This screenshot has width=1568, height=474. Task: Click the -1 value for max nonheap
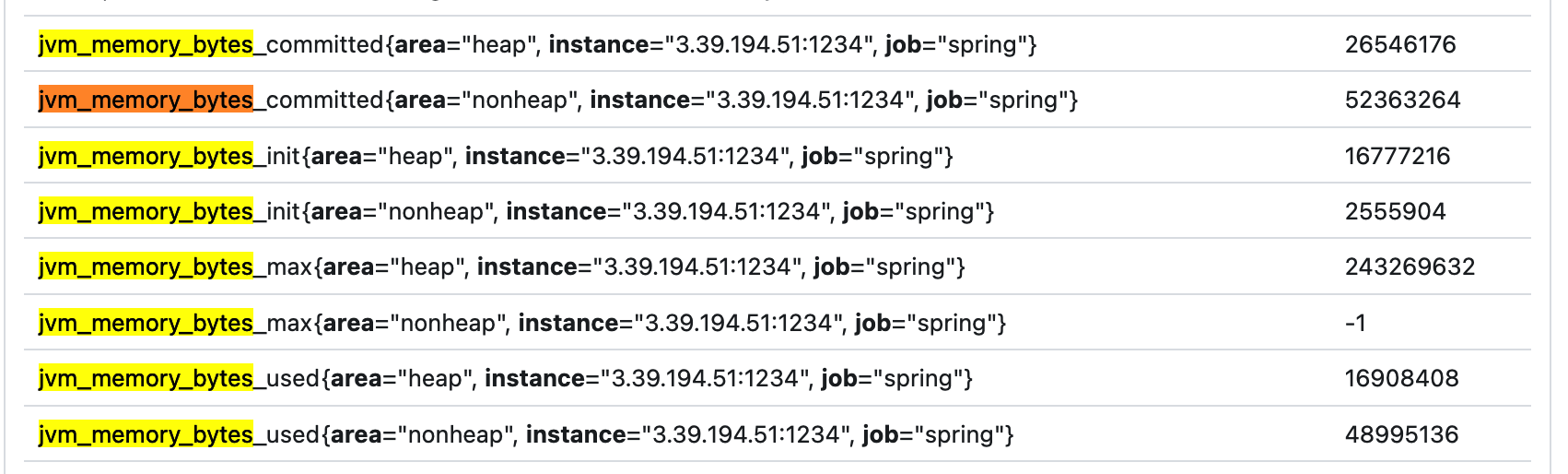(x=1355, y=323)
